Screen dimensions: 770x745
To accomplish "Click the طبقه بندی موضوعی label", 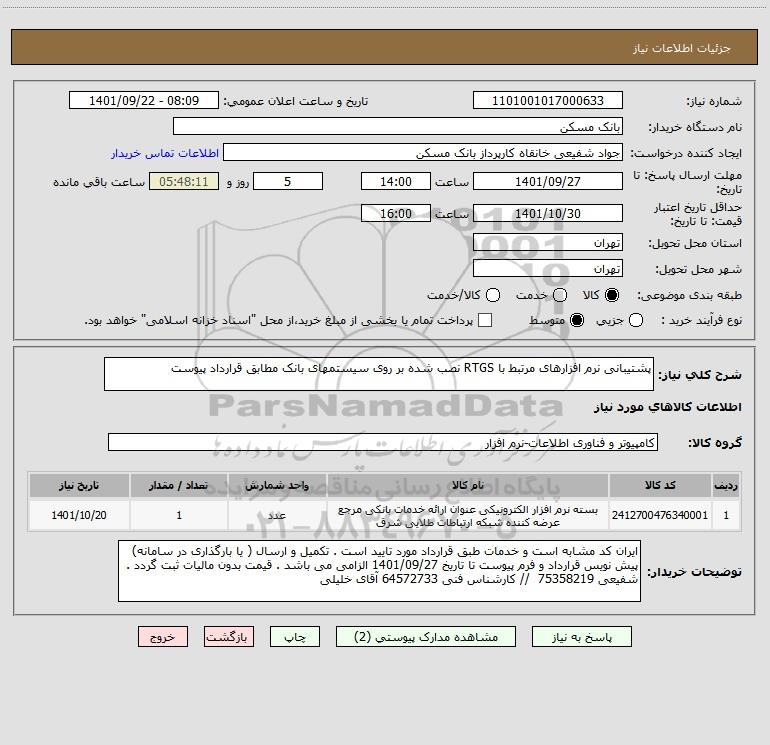I will pos(689,295).
